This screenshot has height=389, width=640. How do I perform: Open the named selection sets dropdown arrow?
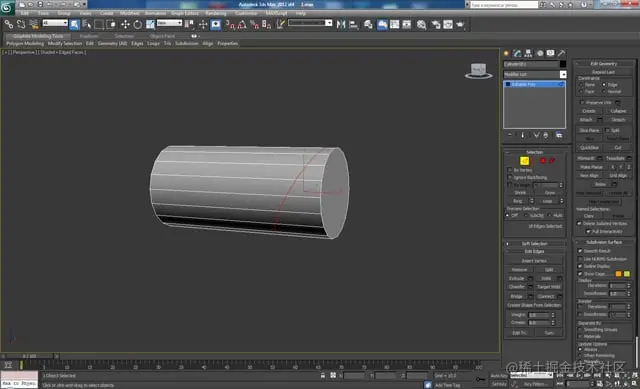[329, 23]
